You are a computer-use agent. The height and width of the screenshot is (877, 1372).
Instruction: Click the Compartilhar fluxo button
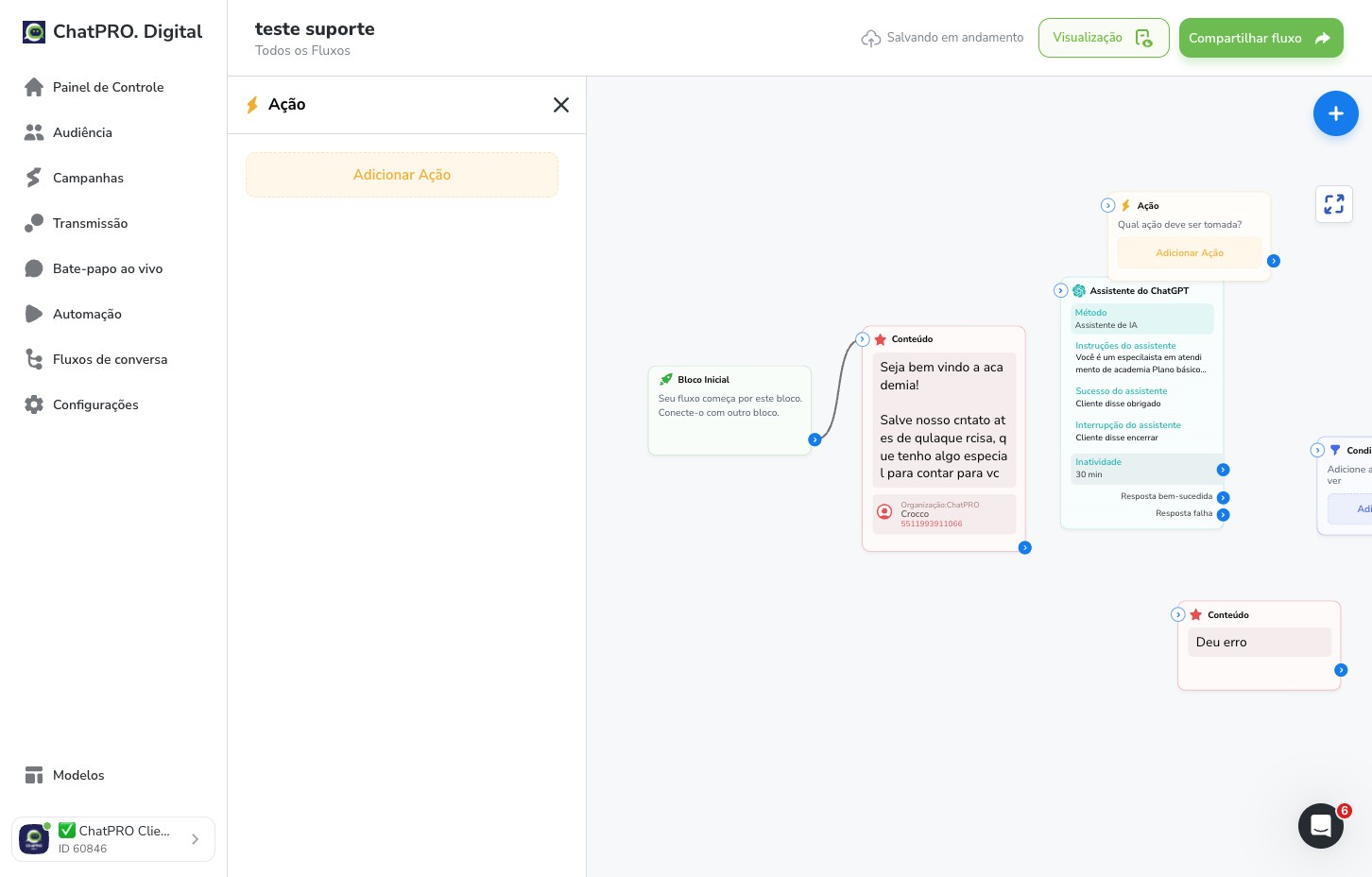click(x=1261, y=38)
